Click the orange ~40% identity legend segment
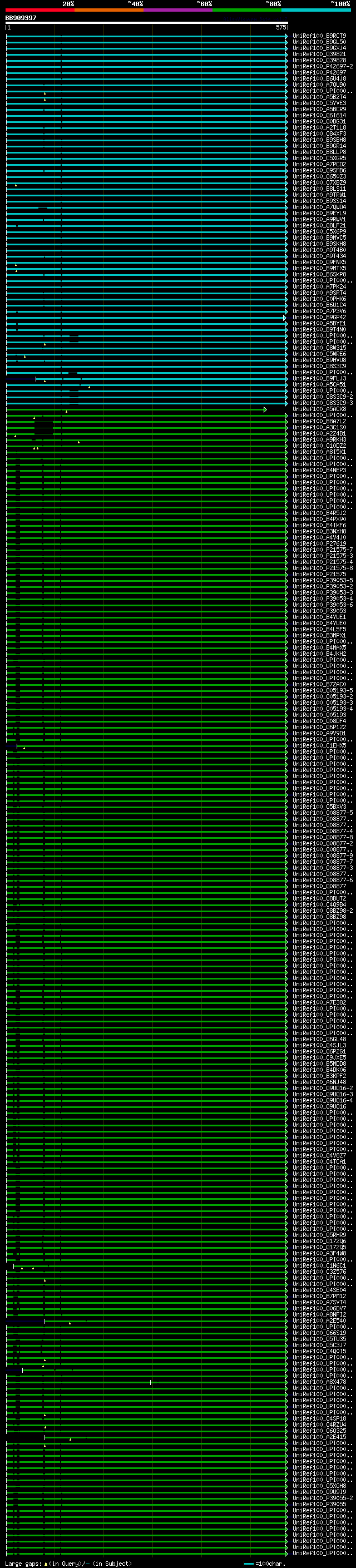 coord(109,10)
